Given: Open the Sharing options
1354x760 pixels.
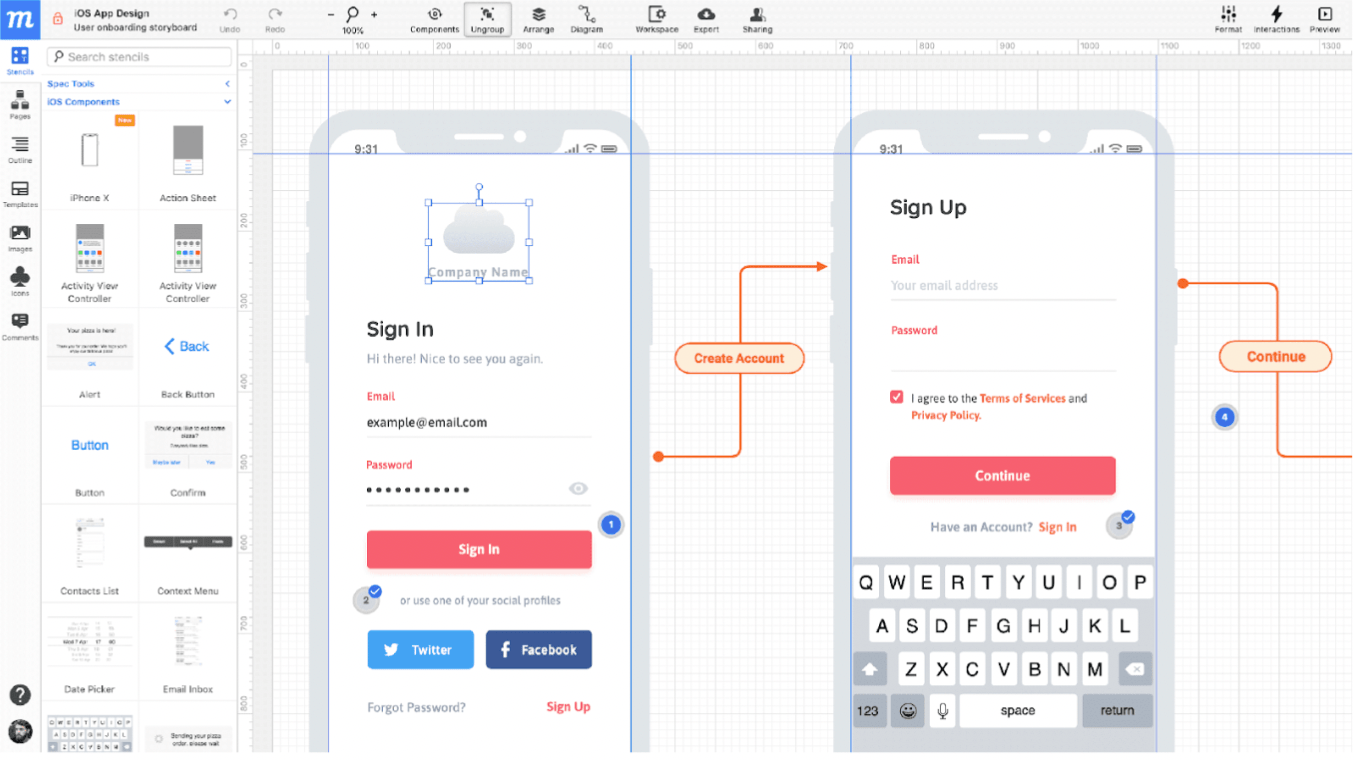Looking at the screenshot, I should pyautogui.click(x=757, y=18).
